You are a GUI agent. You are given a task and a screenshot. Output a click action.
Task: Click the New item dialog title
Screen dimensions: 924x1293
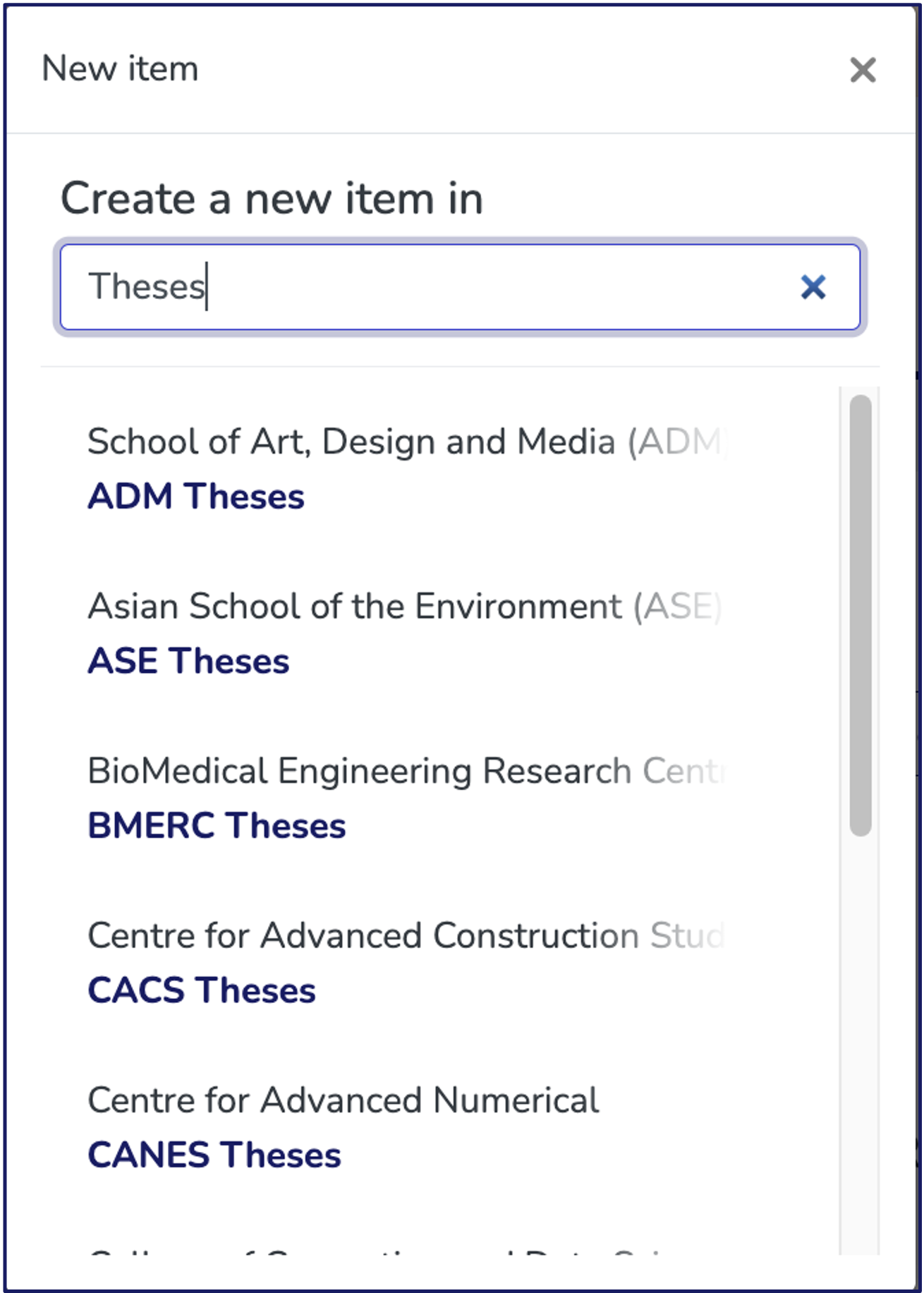(x=120, y=69)
